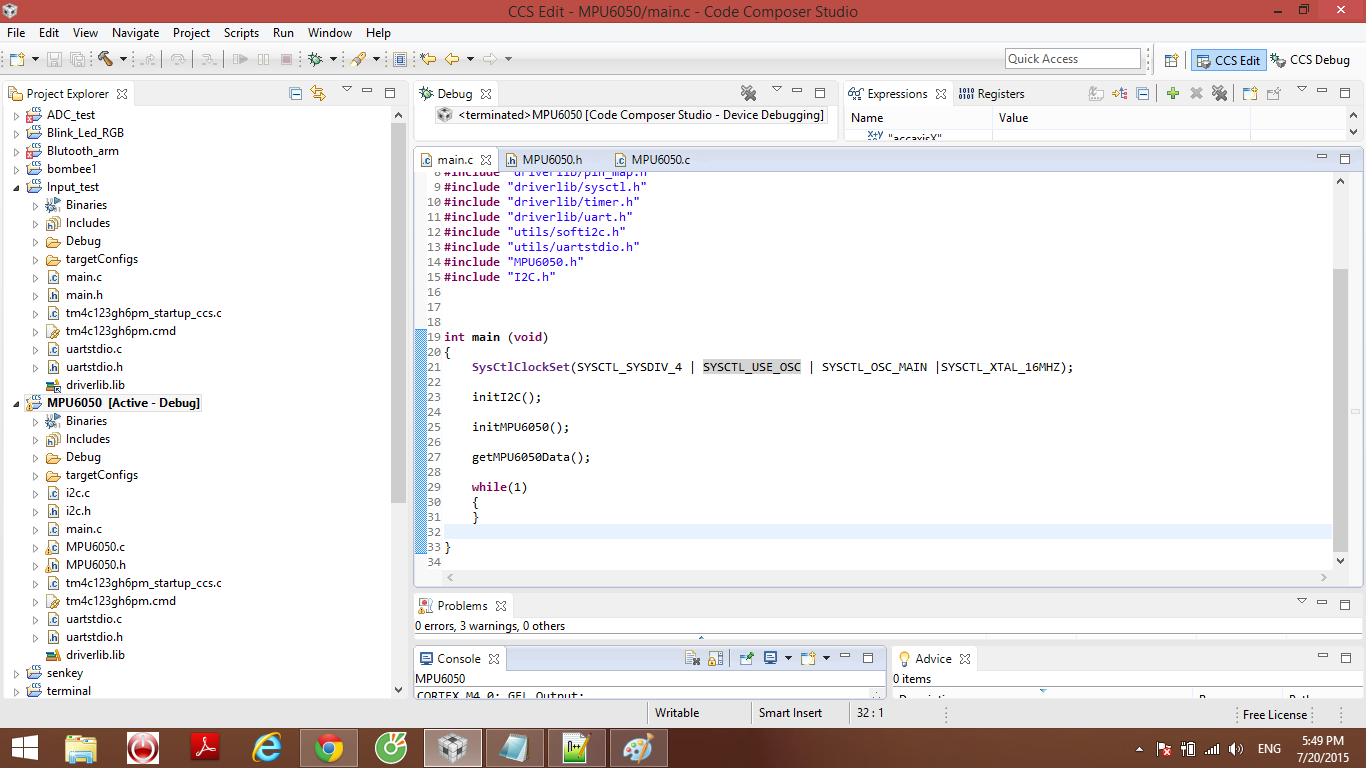The width and height of the screenshot is (1366, 768).
Task: Click the Save toolbar icon
Action: pyautogui.click(x=55, y=59)
